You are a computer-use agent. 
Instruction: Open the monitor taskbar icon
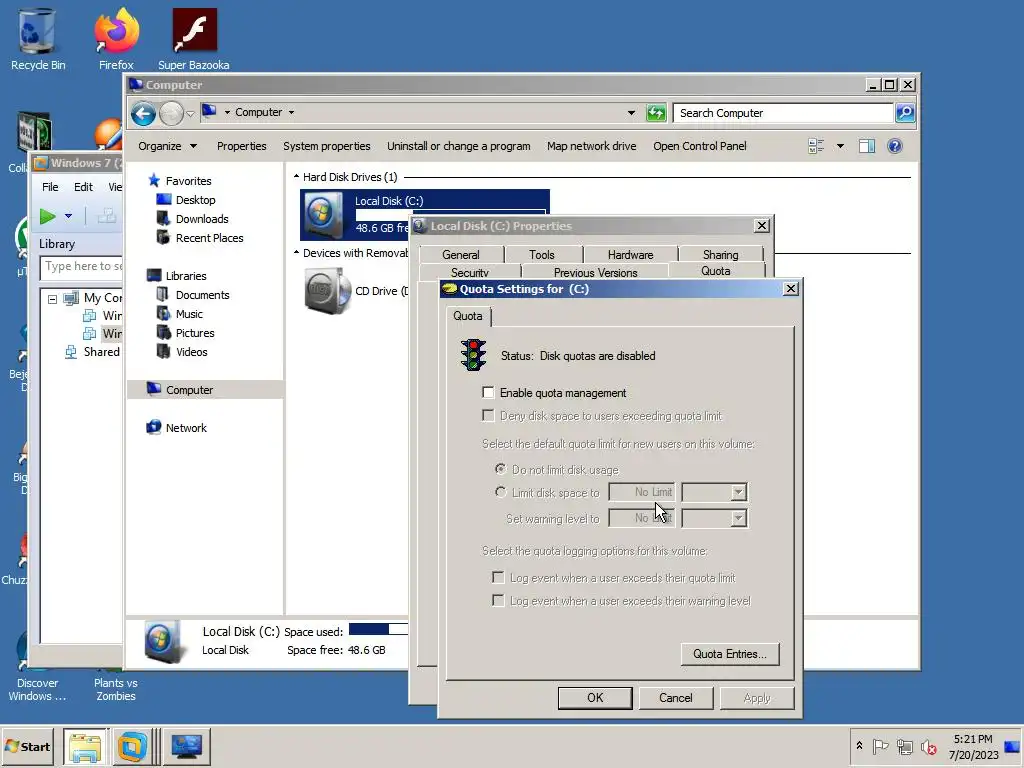pos(187,746)
